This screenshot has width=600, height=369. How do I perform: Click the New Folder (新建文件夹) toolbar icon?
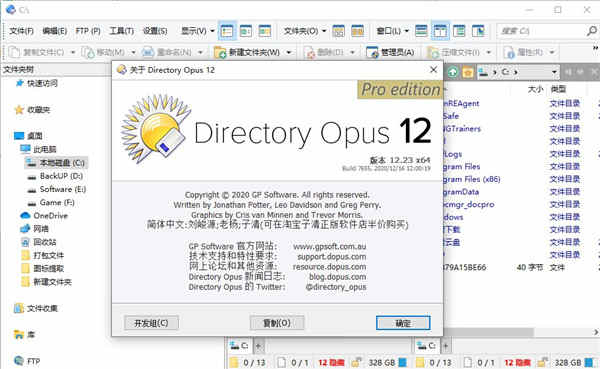[220, 52]
